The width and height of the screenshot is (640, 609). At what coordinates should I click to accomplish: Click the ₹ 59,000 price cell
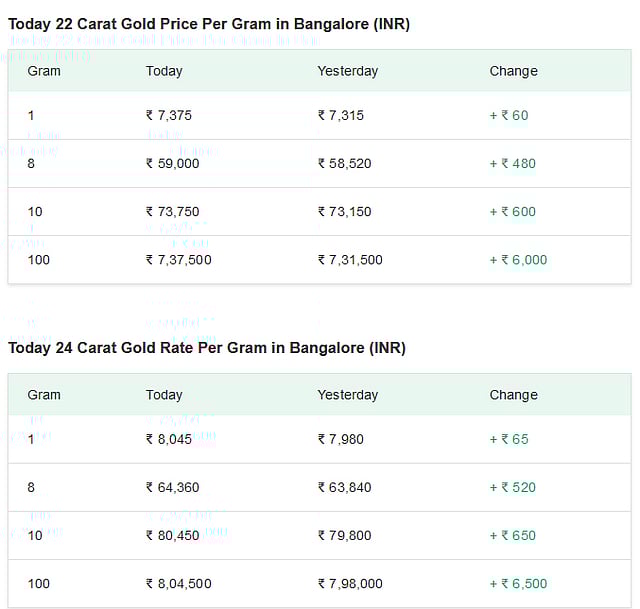point(173,163)
